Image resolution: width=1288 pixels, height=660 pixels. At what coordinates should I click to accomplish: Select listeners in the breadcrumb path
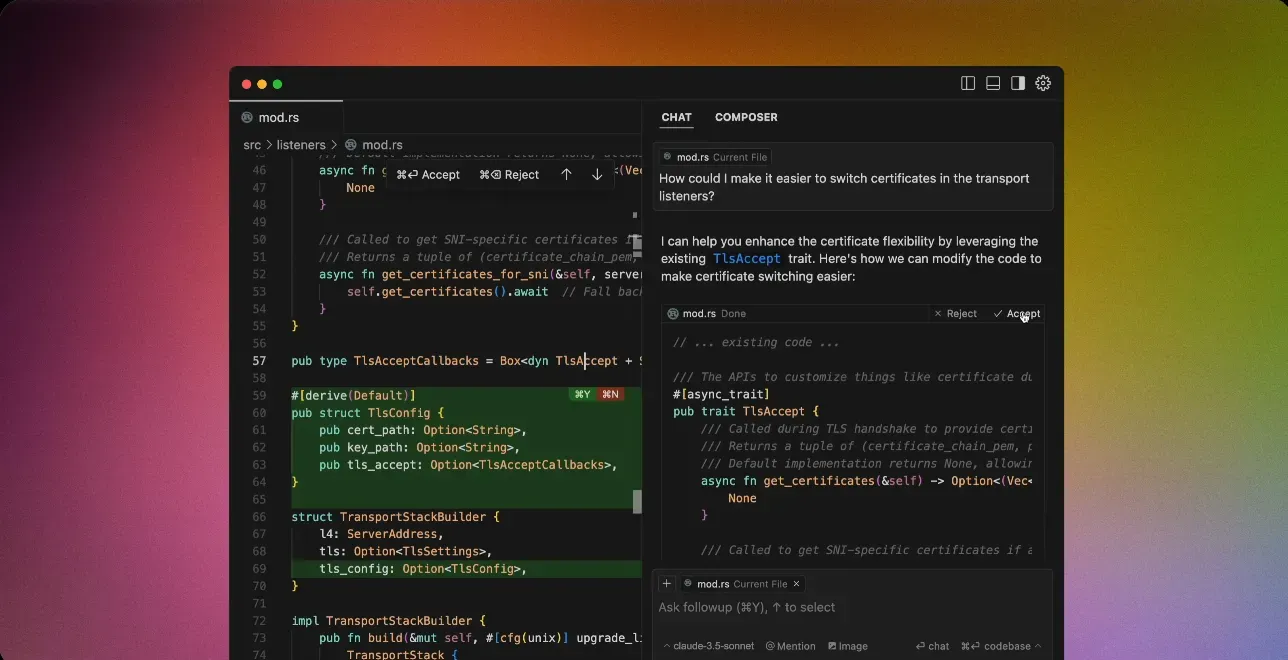(x=301, y=145)
